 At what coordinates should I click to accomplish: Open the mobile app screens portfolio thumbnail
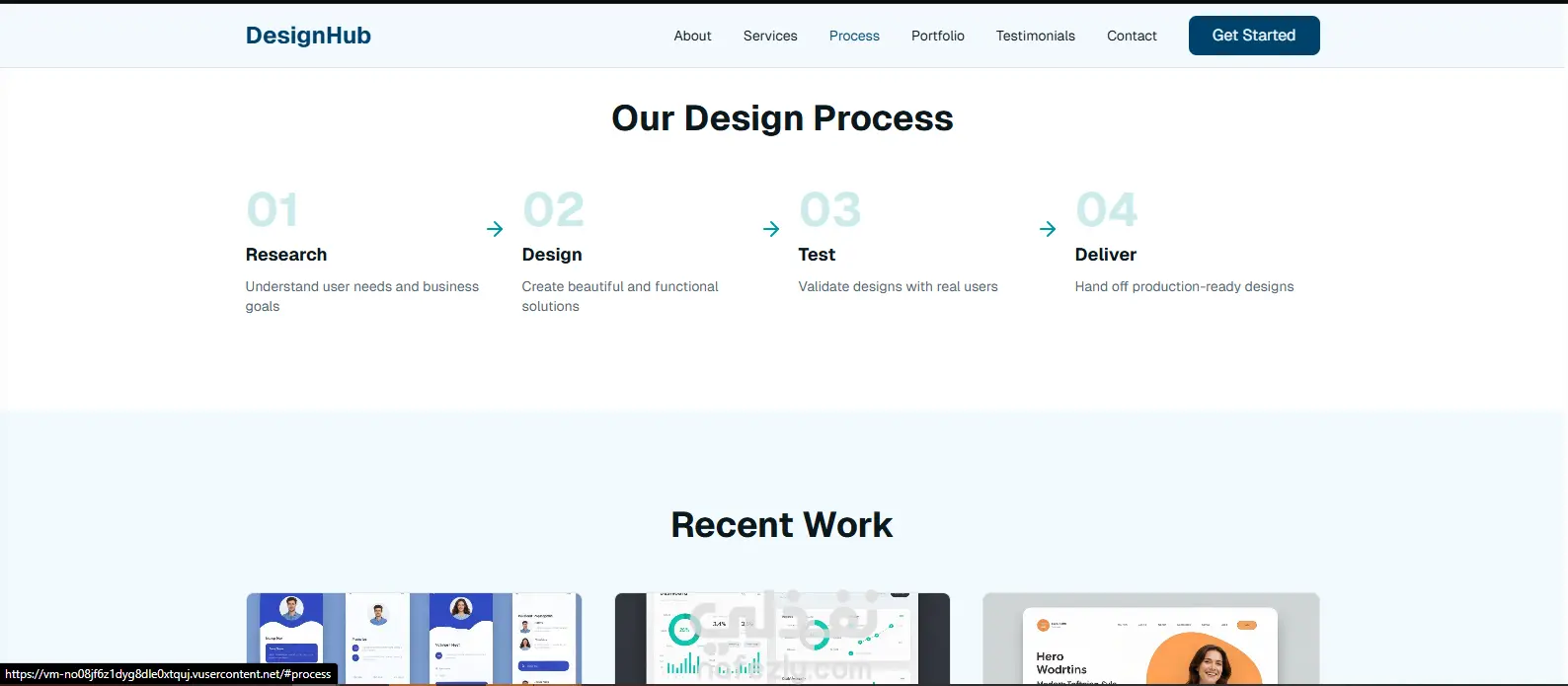tap(414, 639)
